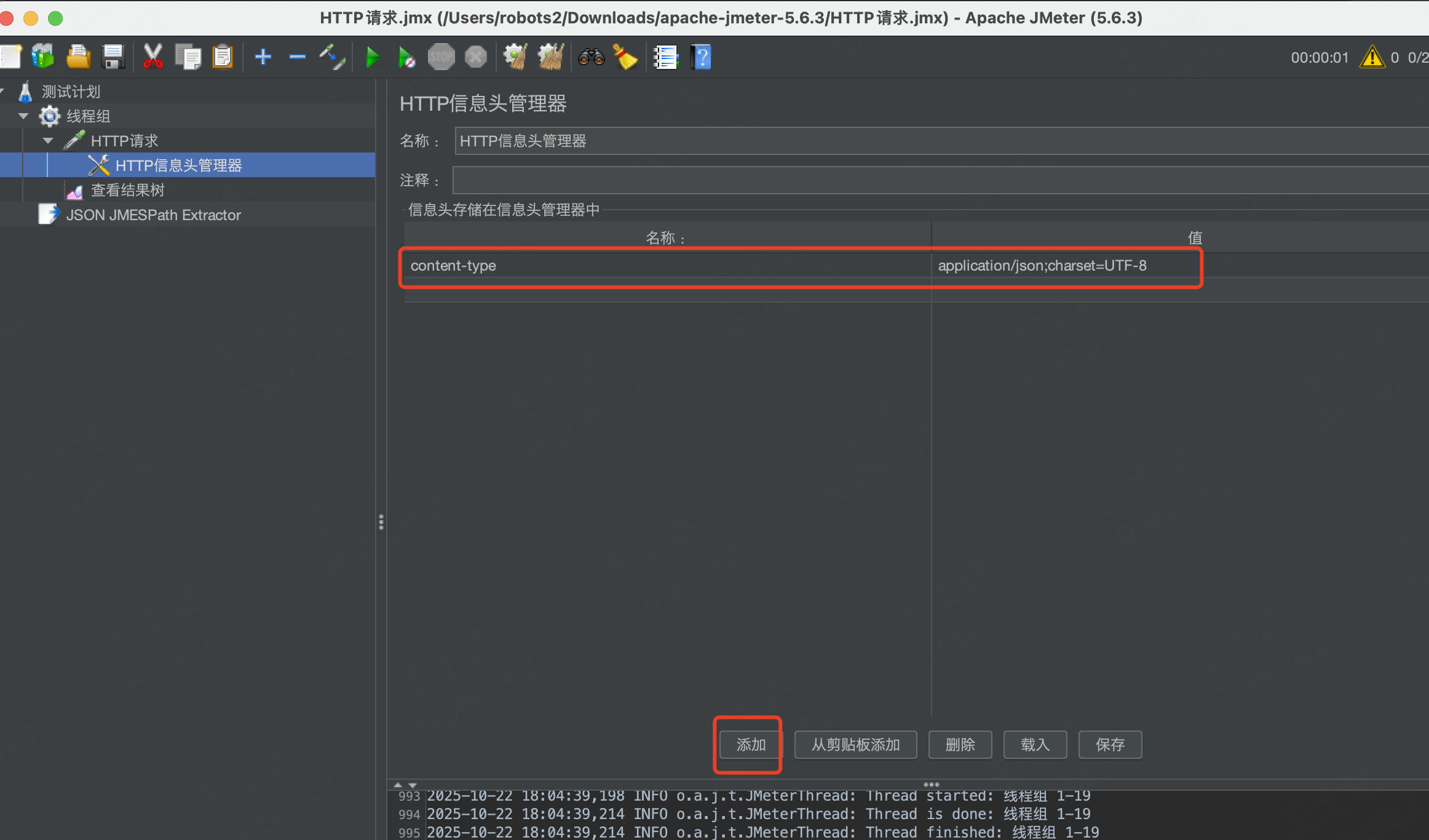Click the 从剪贴板添加 button
This screenshot has height=840, width=1429.
(855, 745)
